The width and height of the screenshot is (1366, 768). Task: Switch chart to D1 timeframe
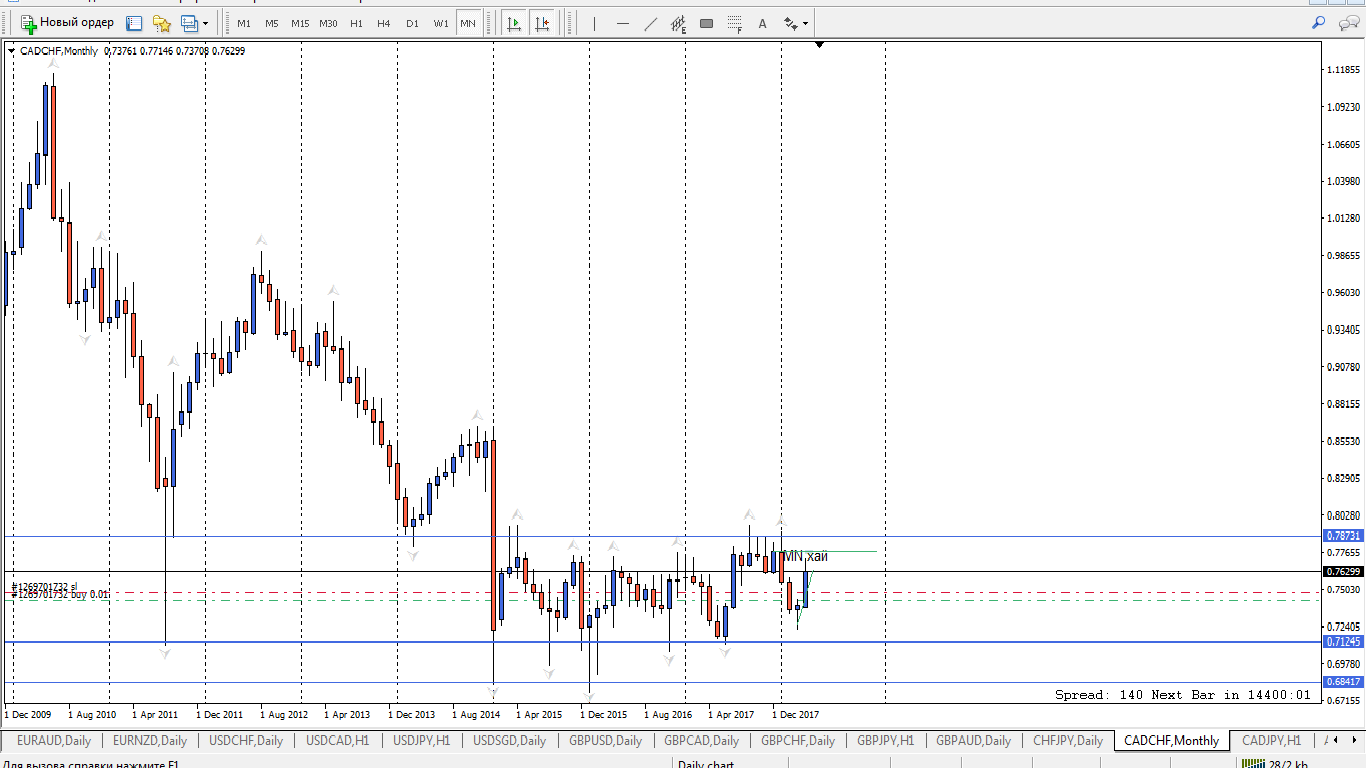[x=412, y=23]
